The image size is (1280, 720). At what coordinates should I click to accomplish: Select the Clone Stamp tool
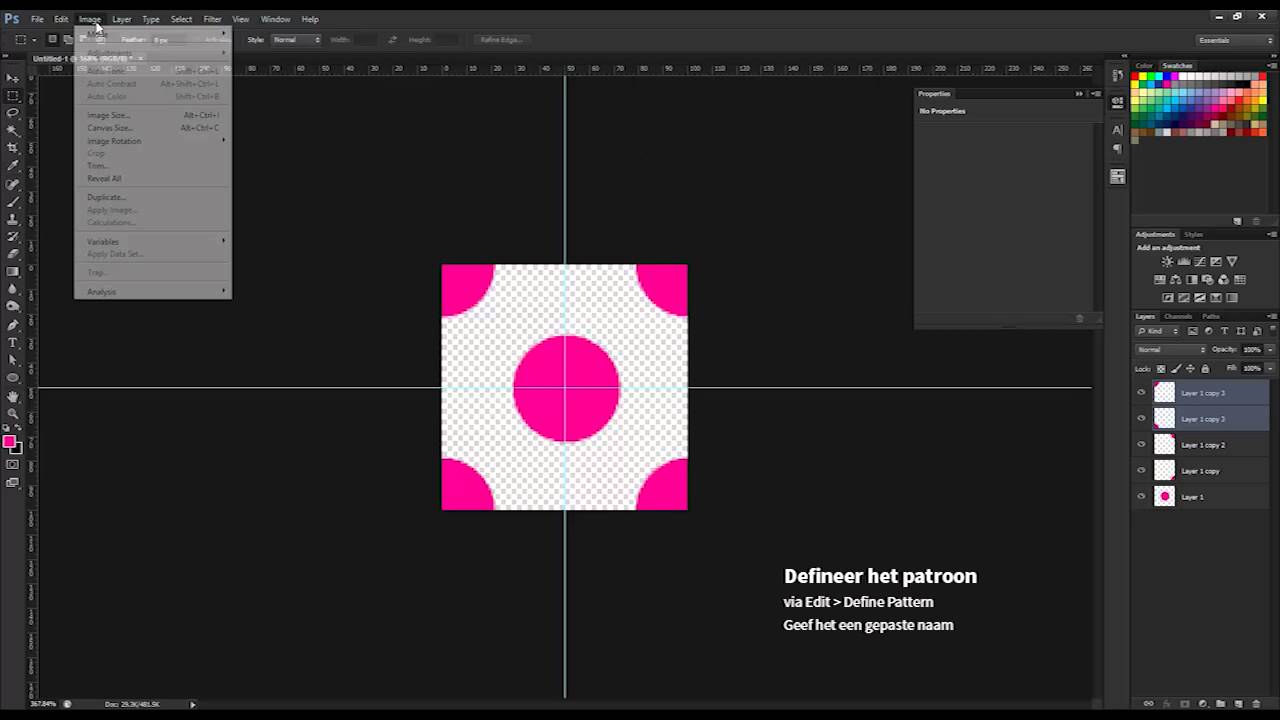pos(13,218)
